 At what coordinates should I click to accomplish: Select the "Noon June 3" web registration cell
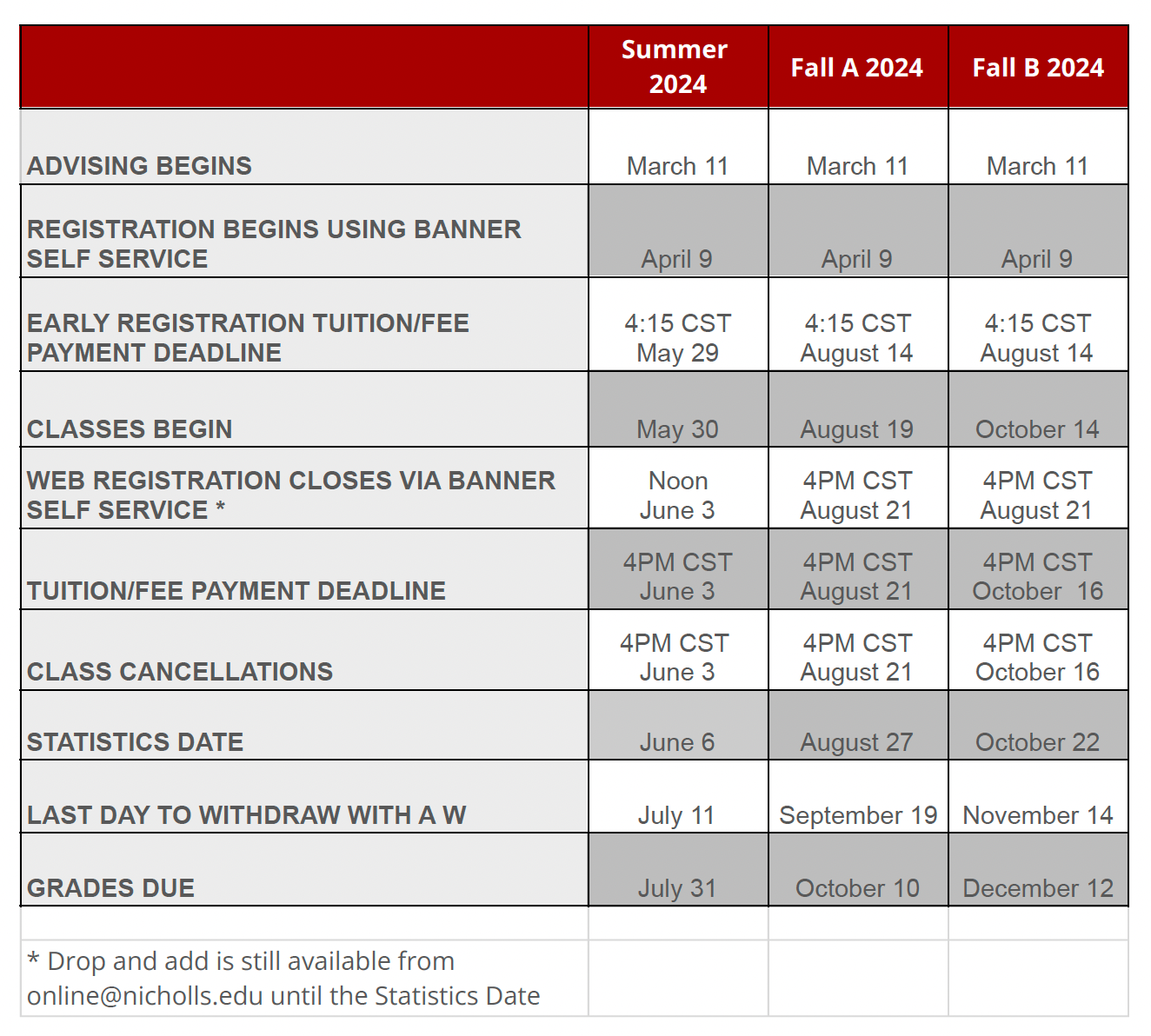[x=677, y=495]
